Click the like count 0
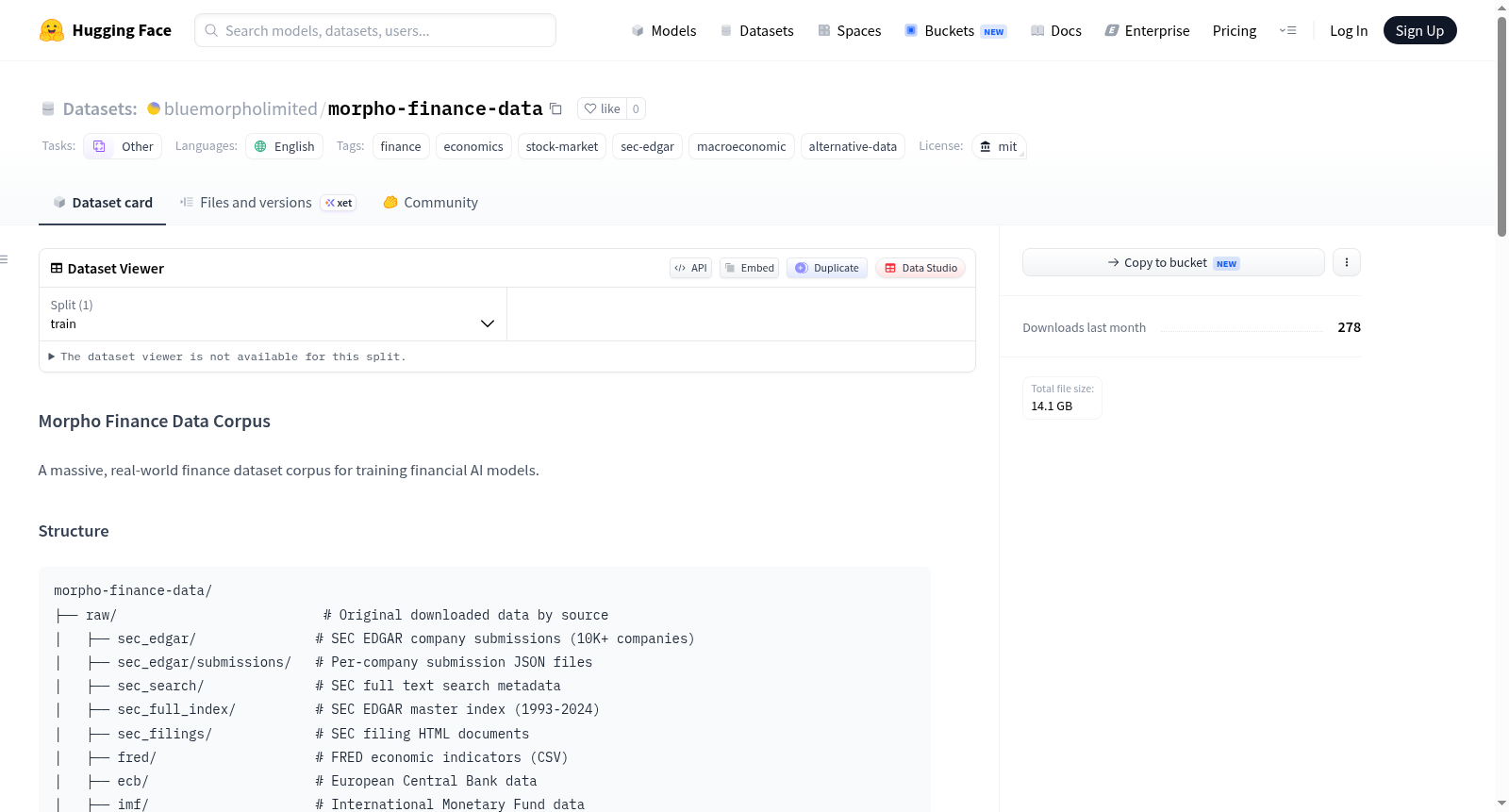This screenshot has height=812, width=1509. [636, 108]
